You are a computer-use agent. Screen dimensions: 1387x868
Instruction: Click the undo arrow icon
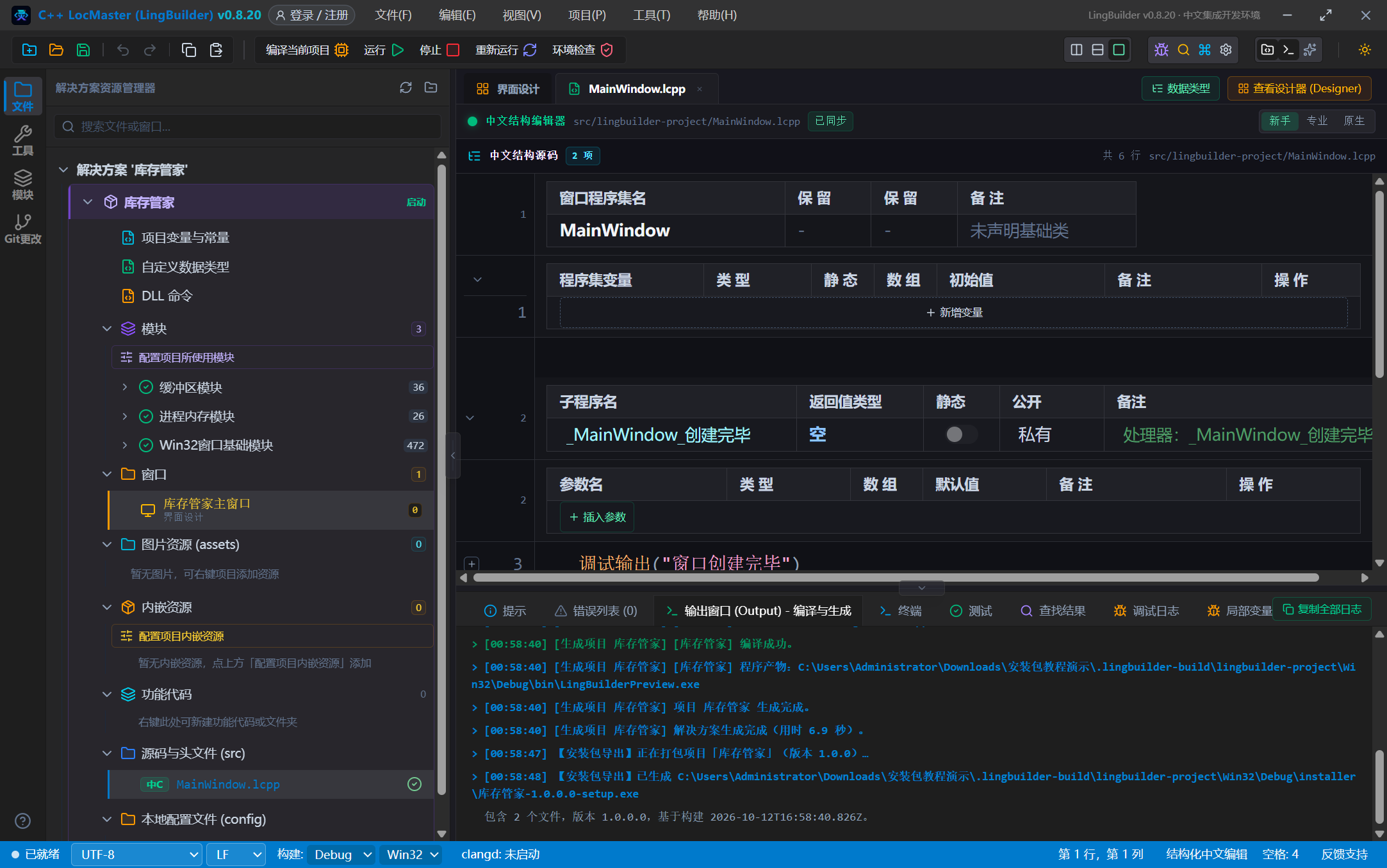123,50
